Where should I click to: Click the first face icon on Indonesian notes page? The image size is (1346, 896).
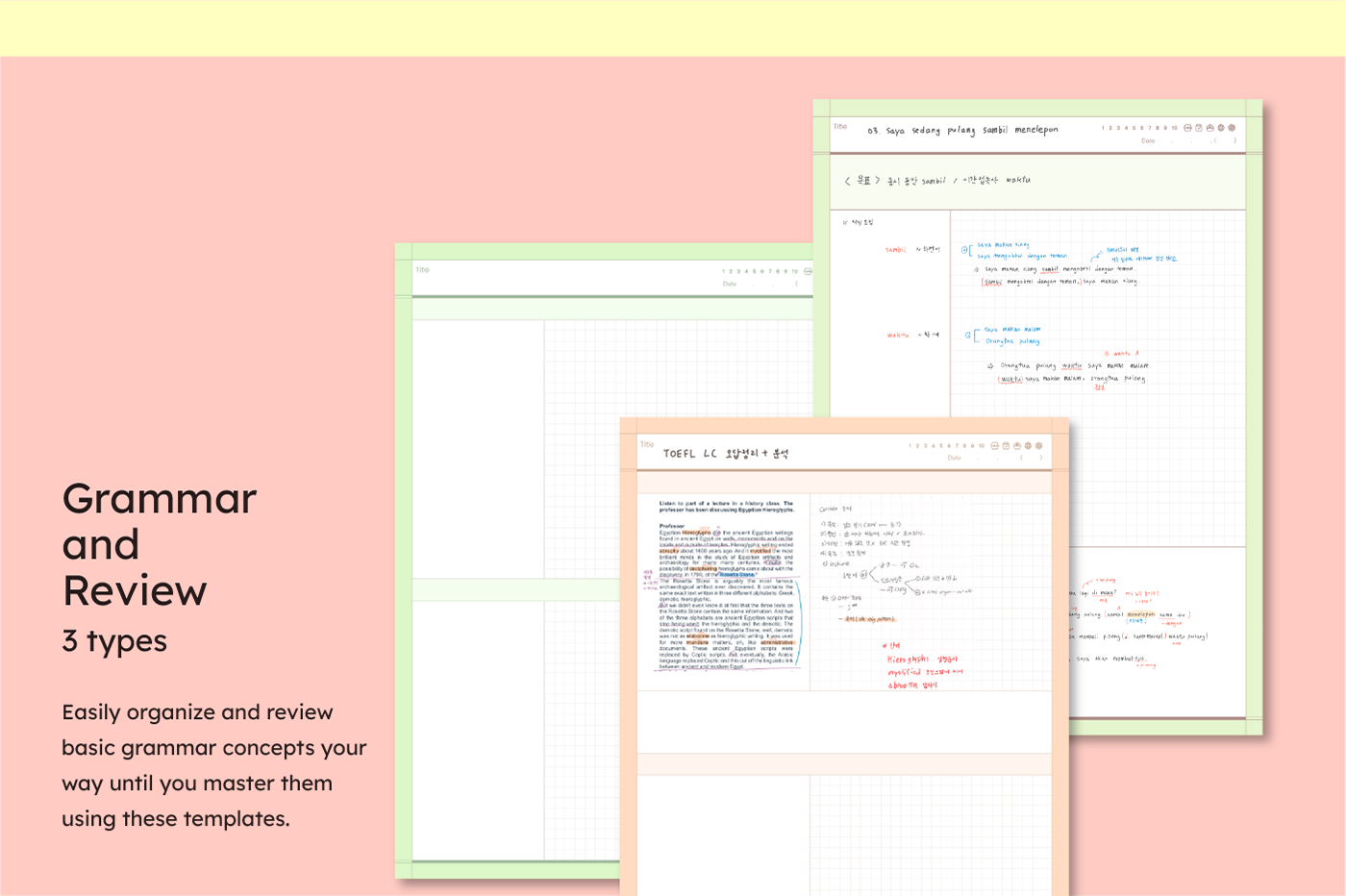[1187, 128]
